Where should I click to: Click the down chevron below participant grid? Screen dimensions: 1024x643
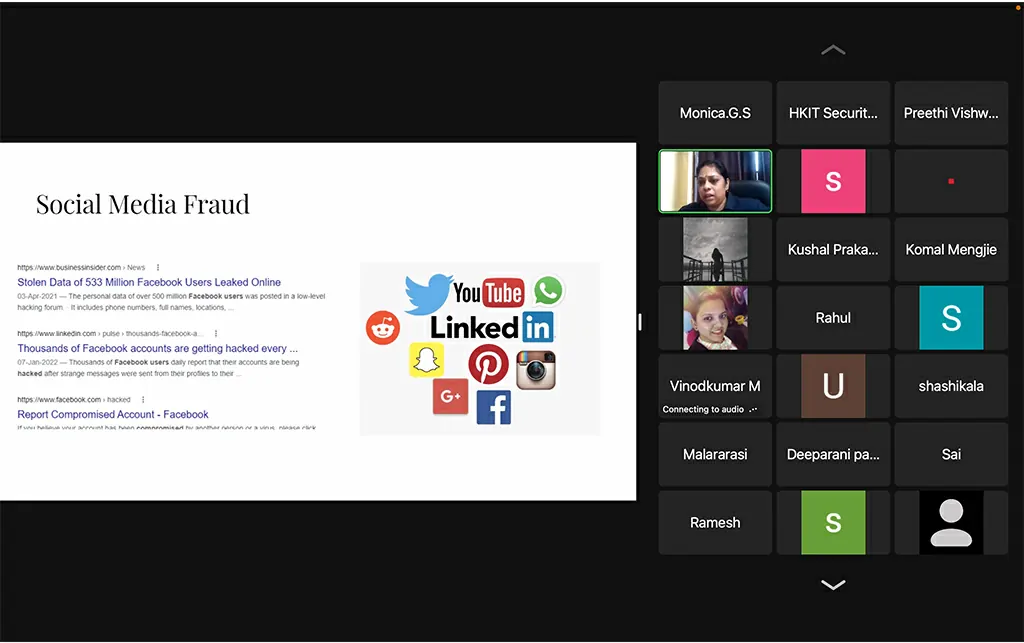(833, 584)
